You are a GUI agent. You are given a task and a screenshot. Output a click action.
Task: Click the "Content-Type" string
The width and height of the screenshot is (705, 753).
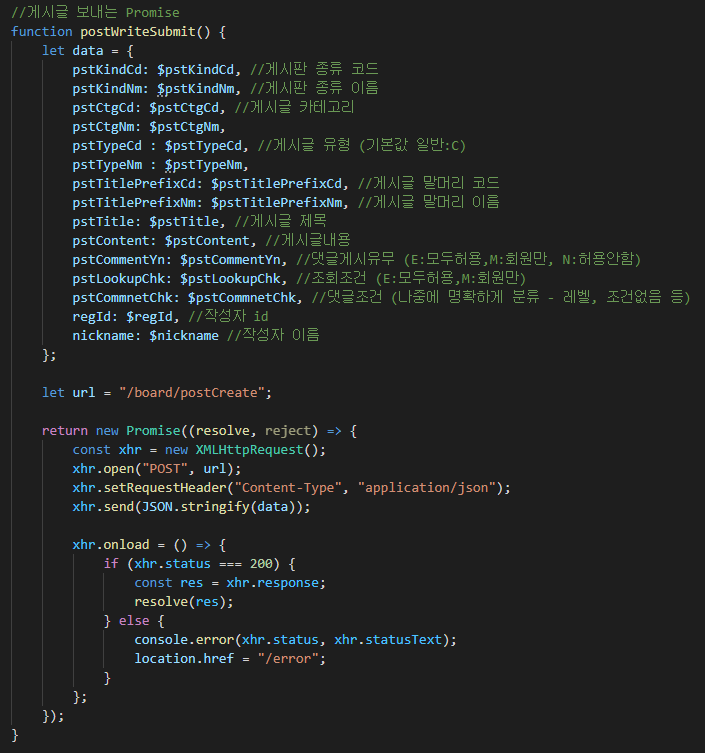point(288,488)
